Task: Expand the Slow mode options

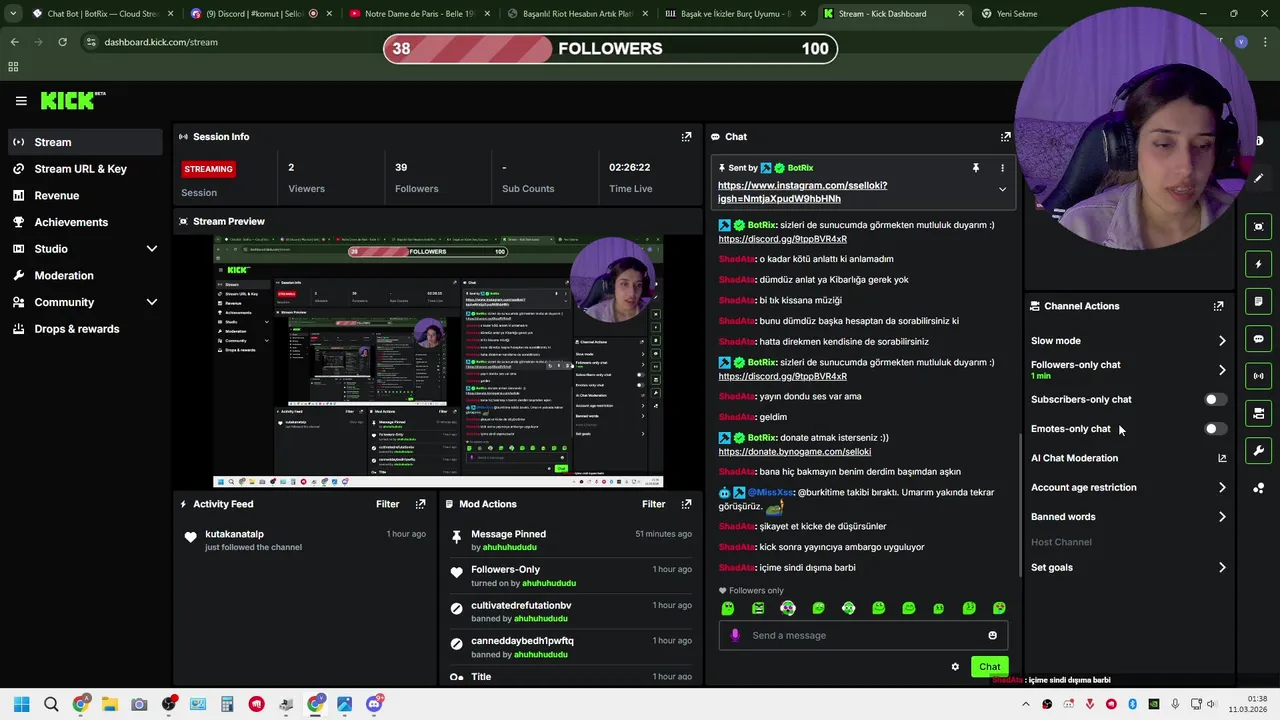Action: point(1222,341)
